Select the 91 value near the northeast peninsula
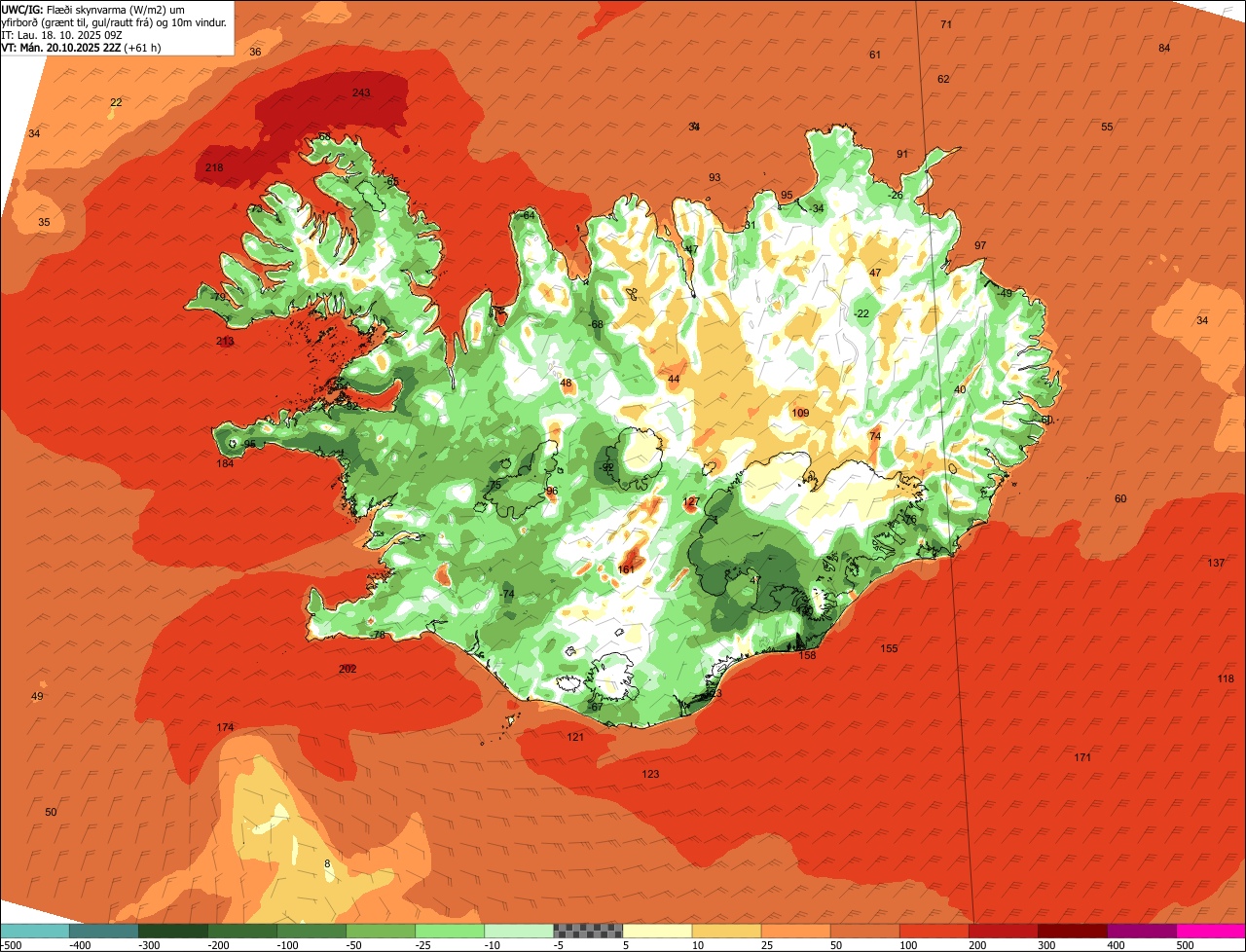 (902, 154)
